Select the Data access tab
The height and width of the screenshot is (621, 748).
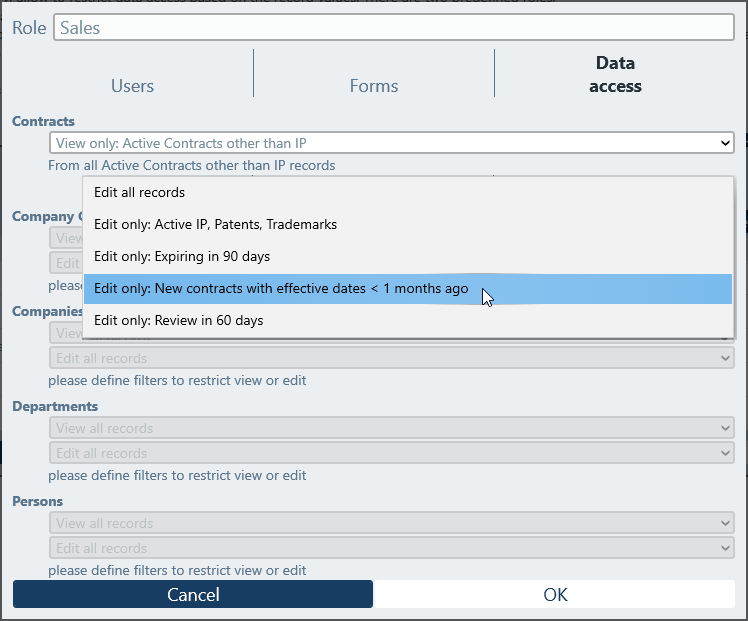615,75
